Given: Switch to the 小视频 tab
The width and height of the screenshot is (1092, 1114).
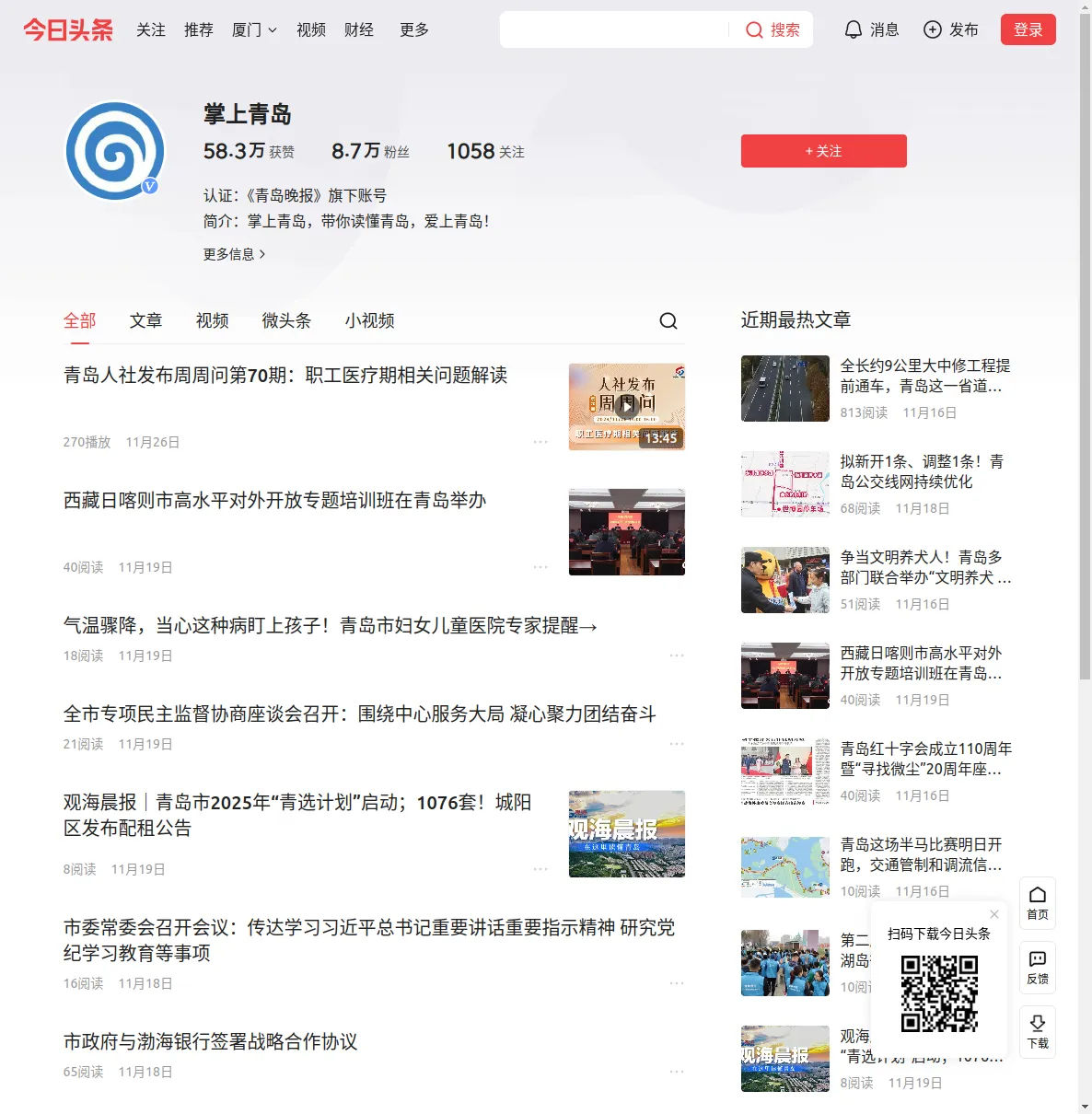Looking at the screenshot, I should click(370, 320).
